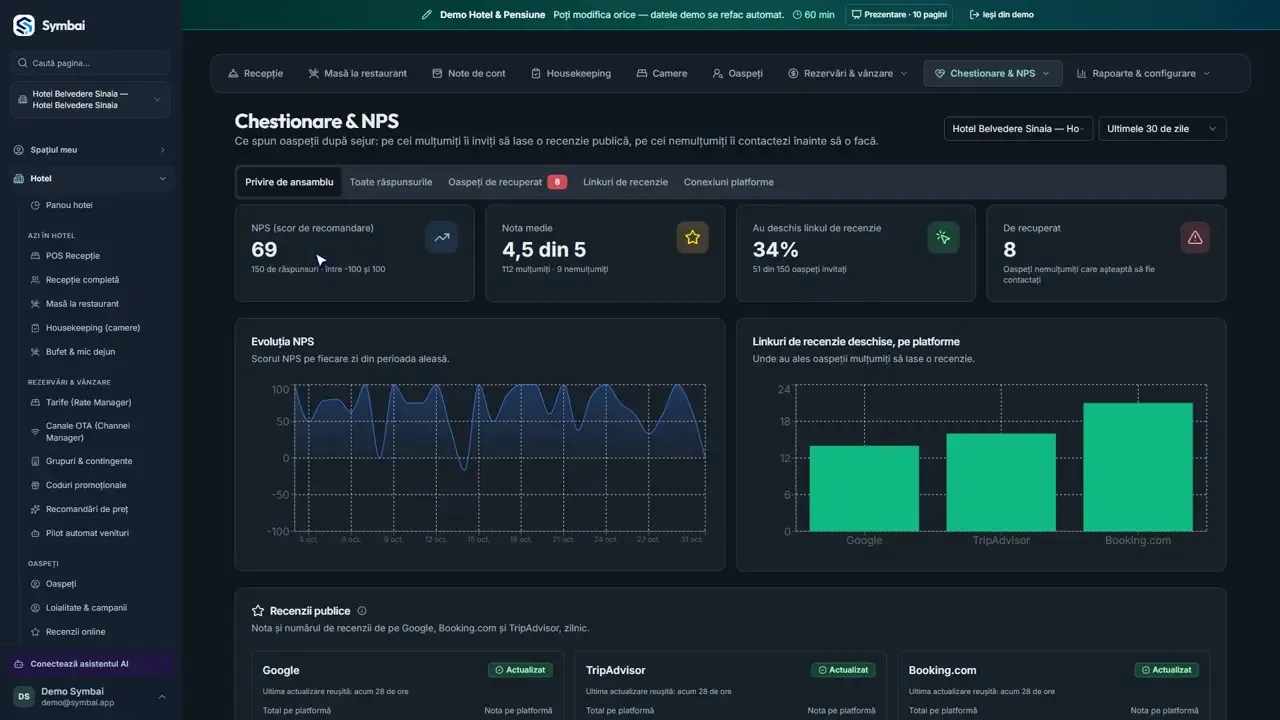Viewport: 1280px width, 720px height.
Task: Expand the Demo Symbai account menu
Action: tap(91, 697)
